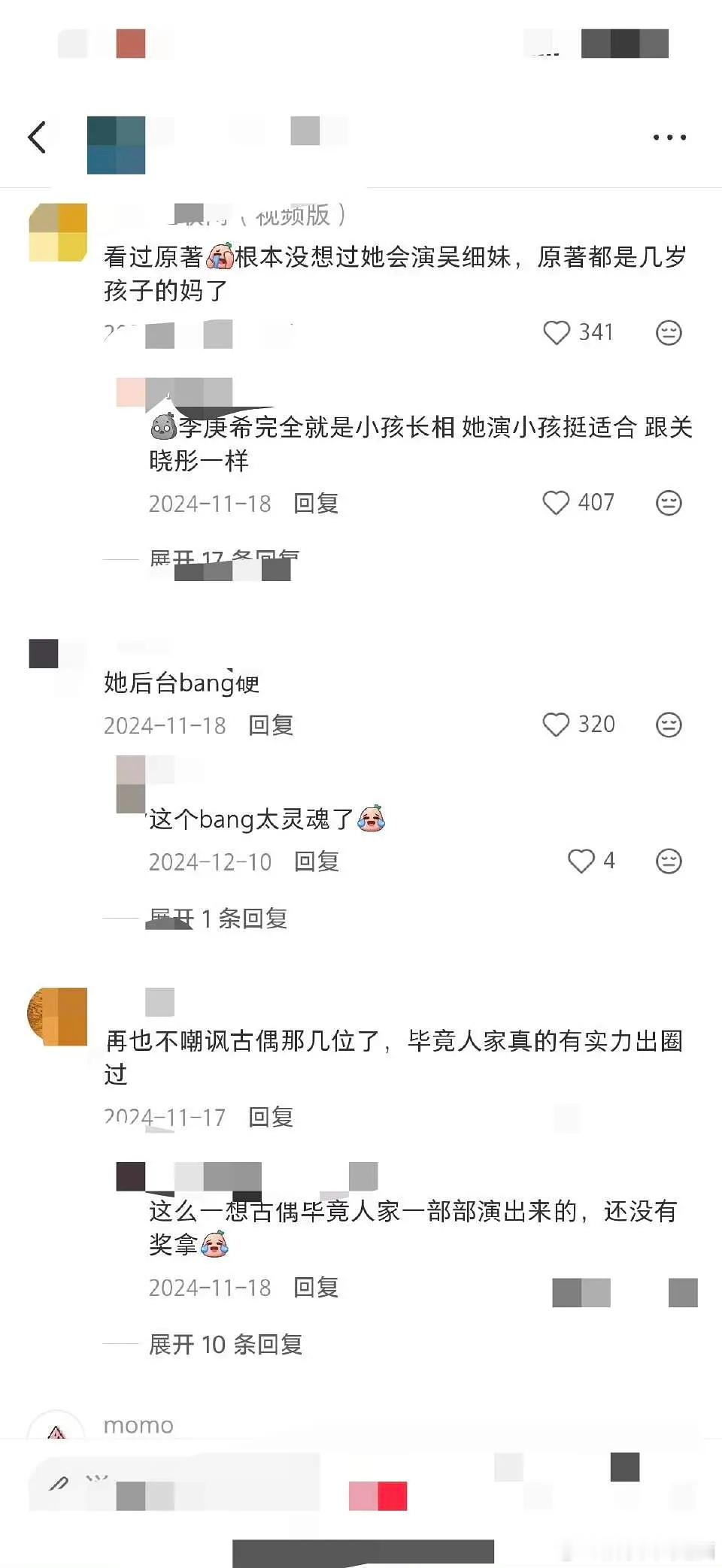This screenshot has height=1568, width=722.
Task: Reply to the 2024-11-17 comment
Action: pos(271,1117)
